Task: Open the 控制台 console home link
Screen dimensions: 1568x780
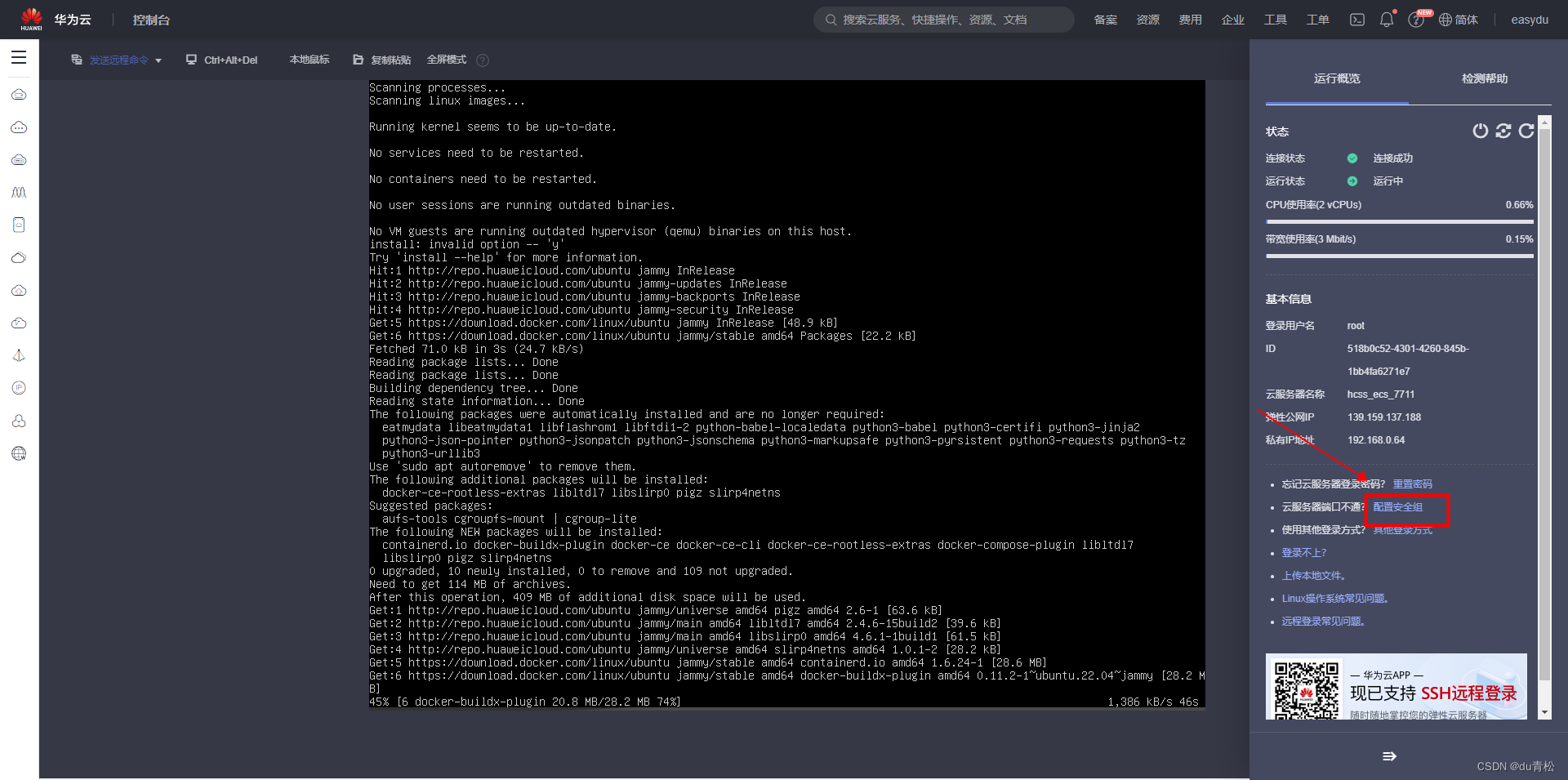Action: click(x=151, y=20)
